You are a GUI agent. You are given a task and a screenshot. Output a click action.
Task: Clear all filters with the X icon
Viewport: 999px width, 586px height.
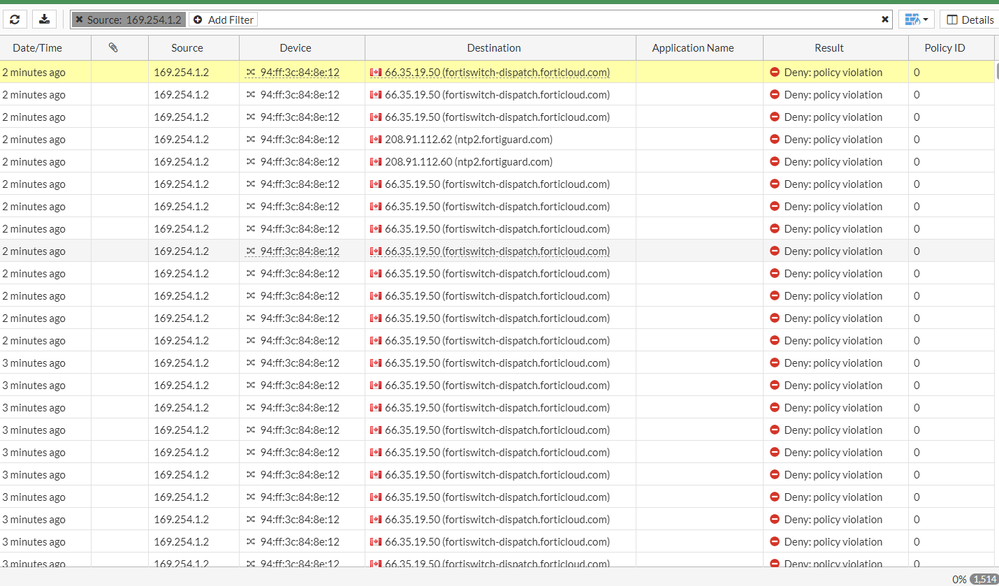884,20
